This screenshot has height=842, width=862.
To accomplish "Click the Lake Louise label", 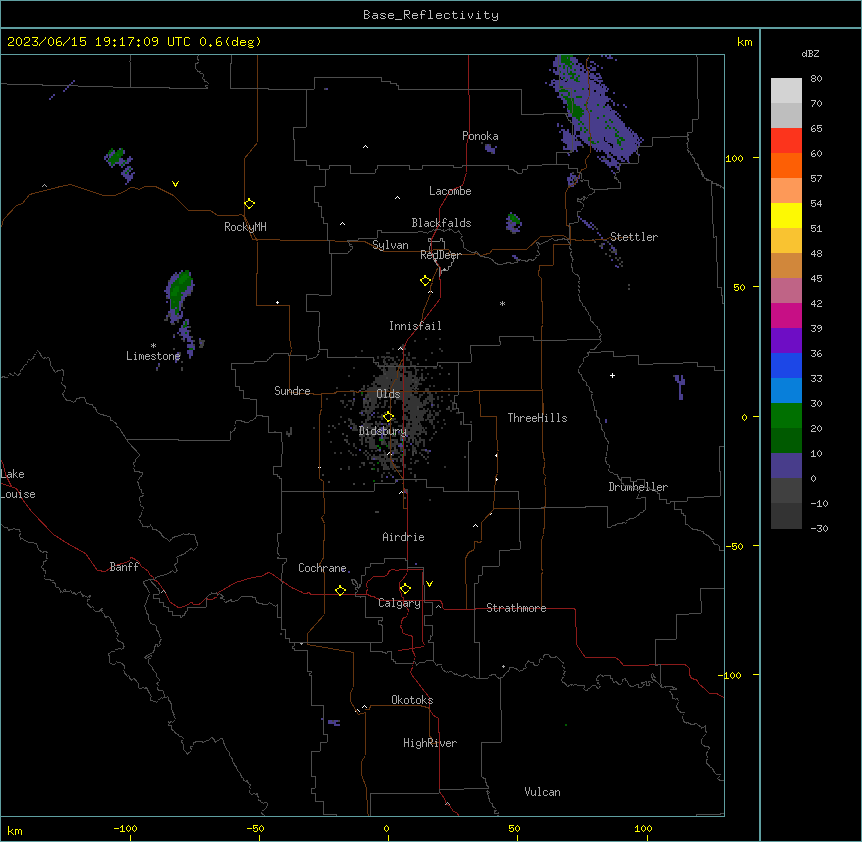I will coord(18,484).
